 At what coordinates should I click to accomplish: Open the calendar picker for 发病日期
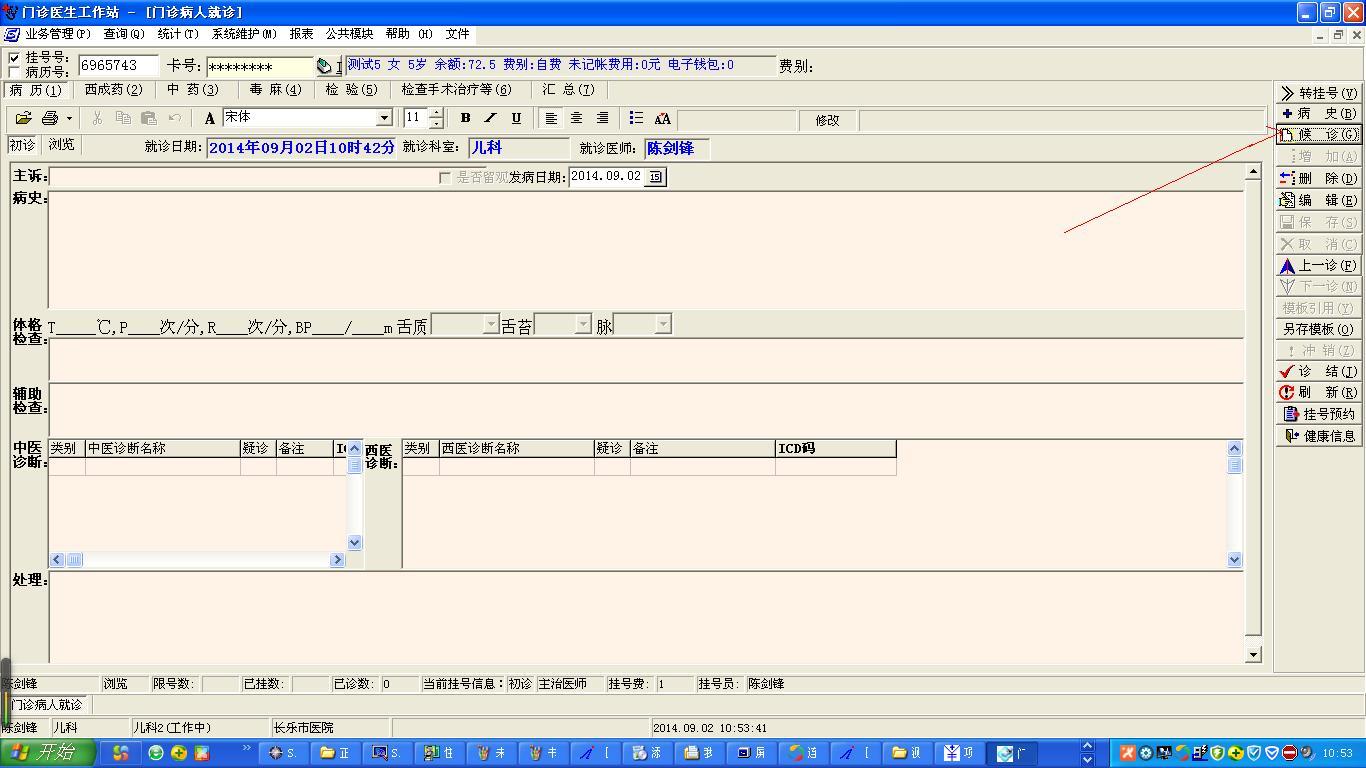click(655, 177)
